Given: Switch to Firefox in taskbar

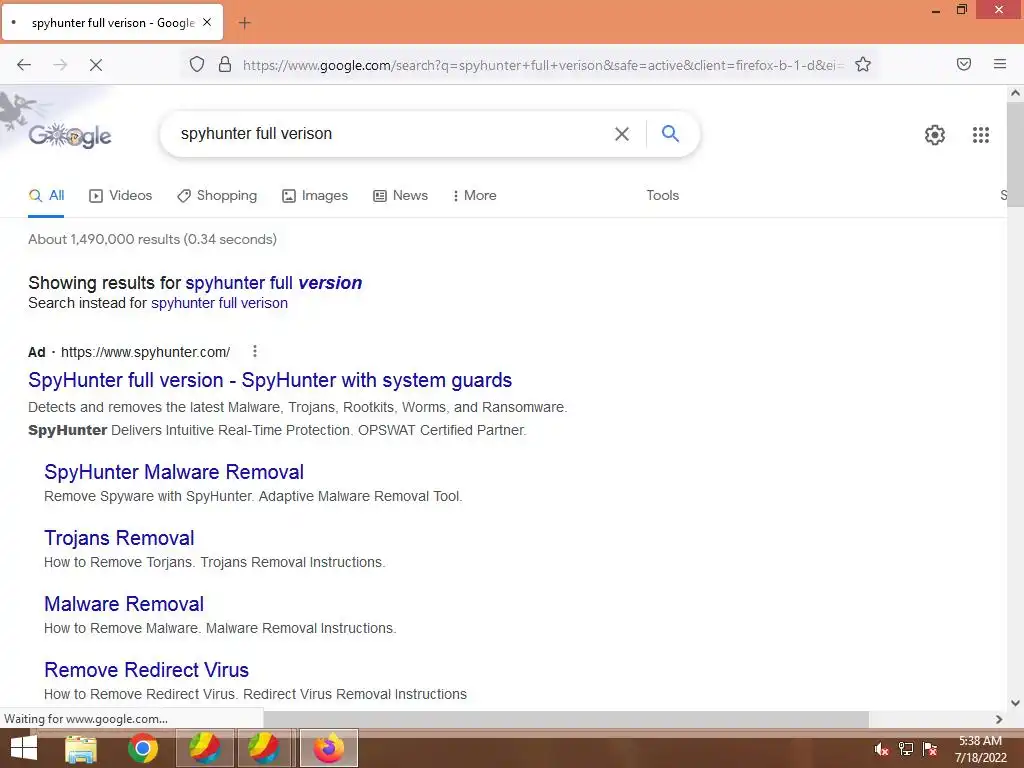Looking at the screenshot, I should [x=328, y=748].
